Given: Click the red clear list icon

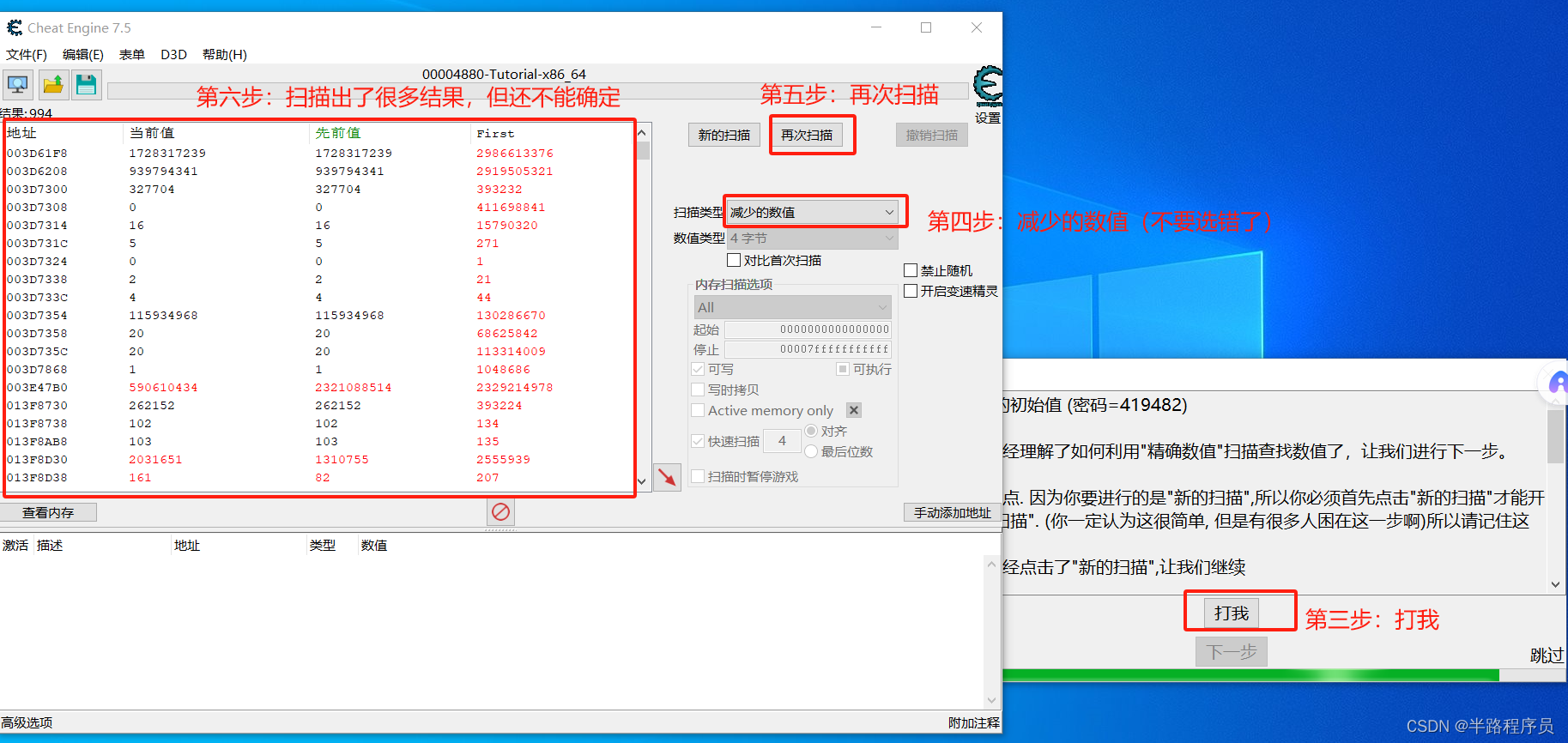Looking at the screenshot, I should [501, 512].
